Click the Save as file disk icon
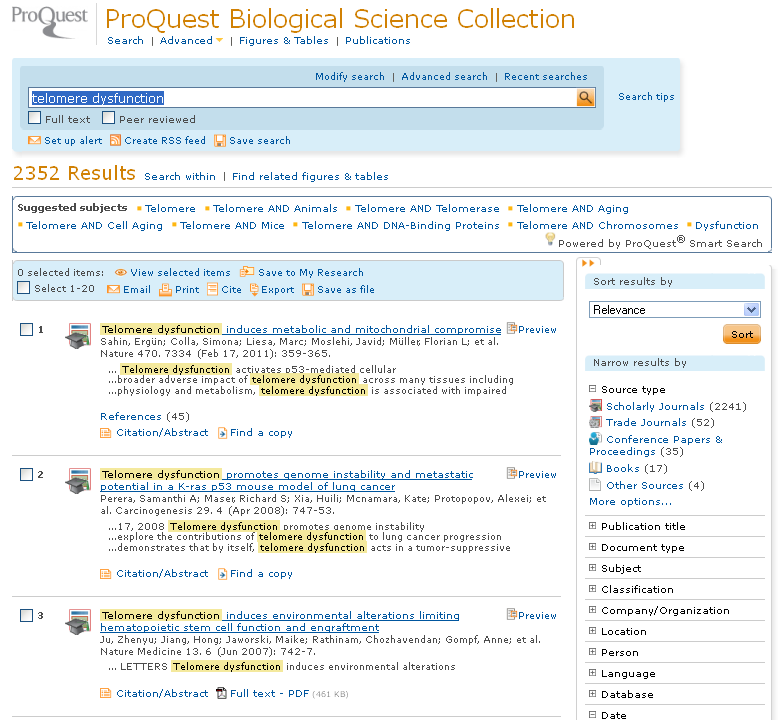 308,290
